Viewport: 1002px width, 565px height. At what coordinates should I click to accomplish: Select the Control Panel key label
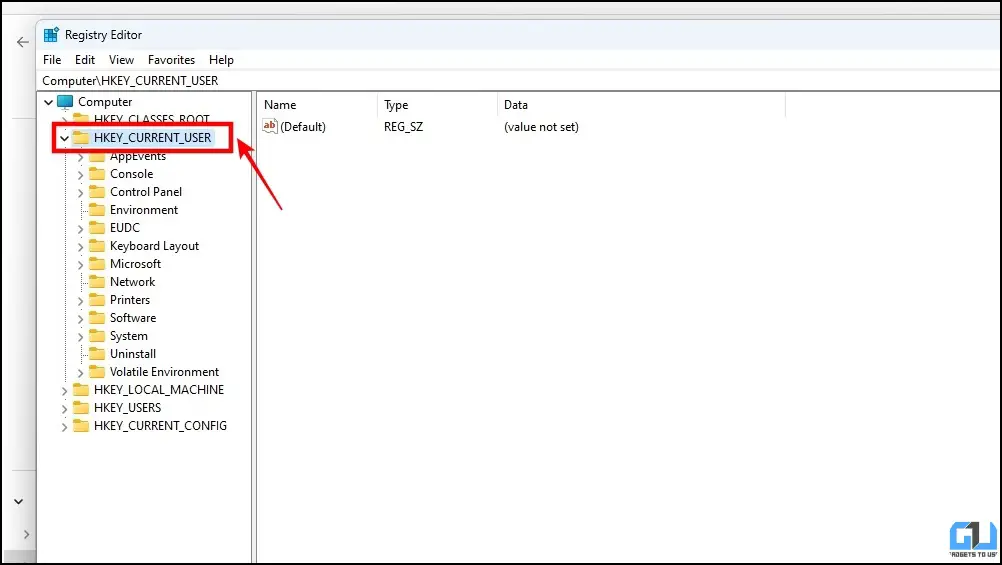pos(146,192)
